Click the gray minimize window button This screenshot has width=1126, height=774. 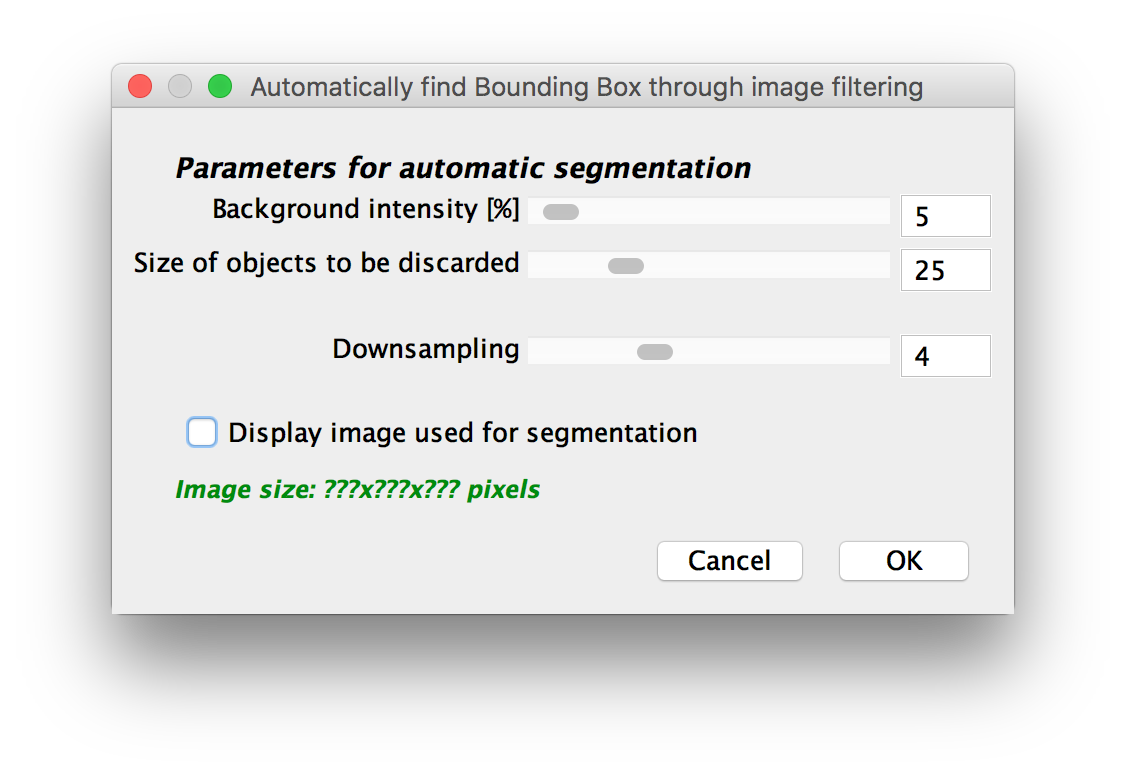pyautogui.click(x=180, y=86)
